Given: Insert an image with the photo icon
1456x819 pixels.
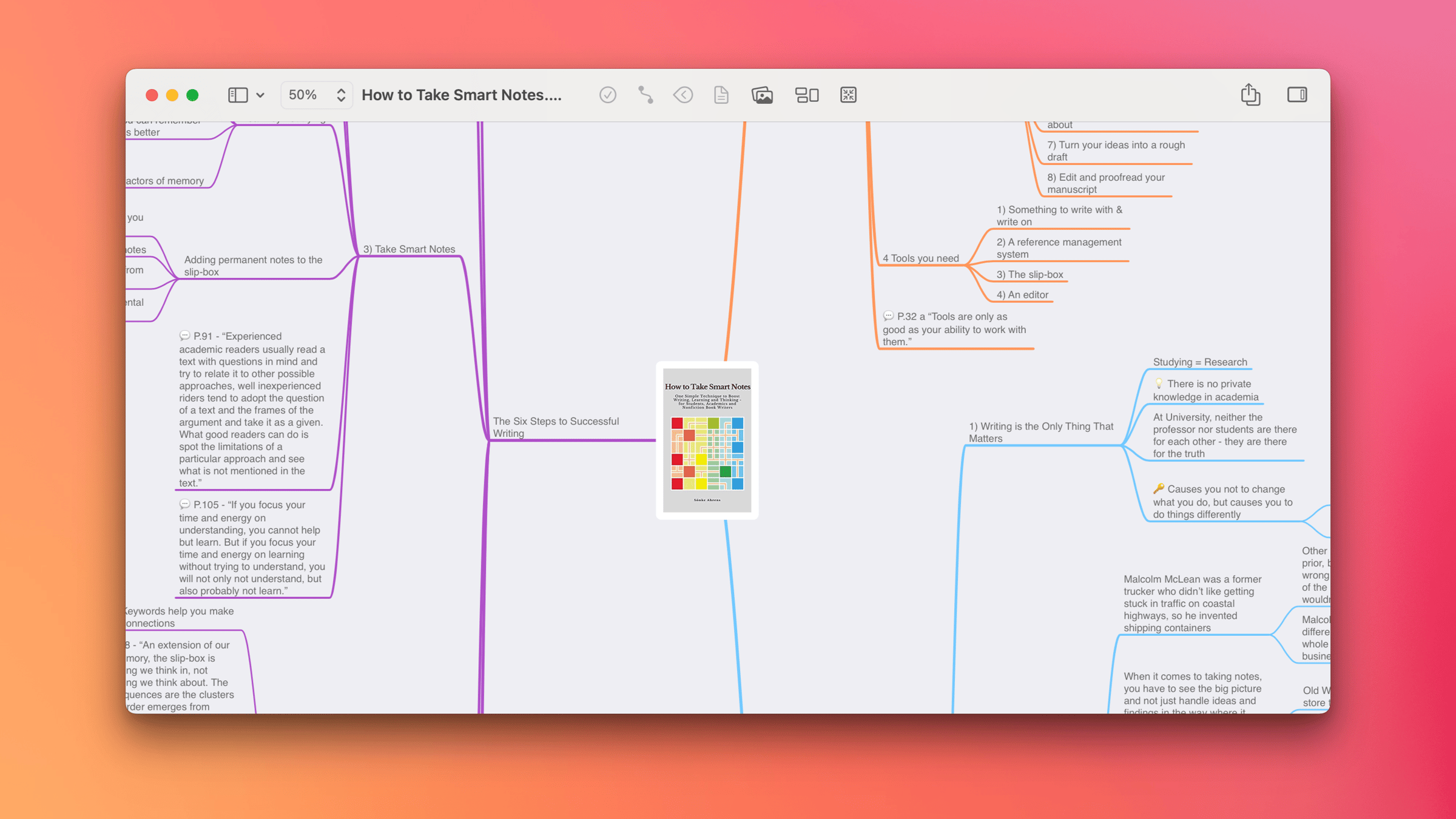Looking at the screenshot, I should 762,95.
